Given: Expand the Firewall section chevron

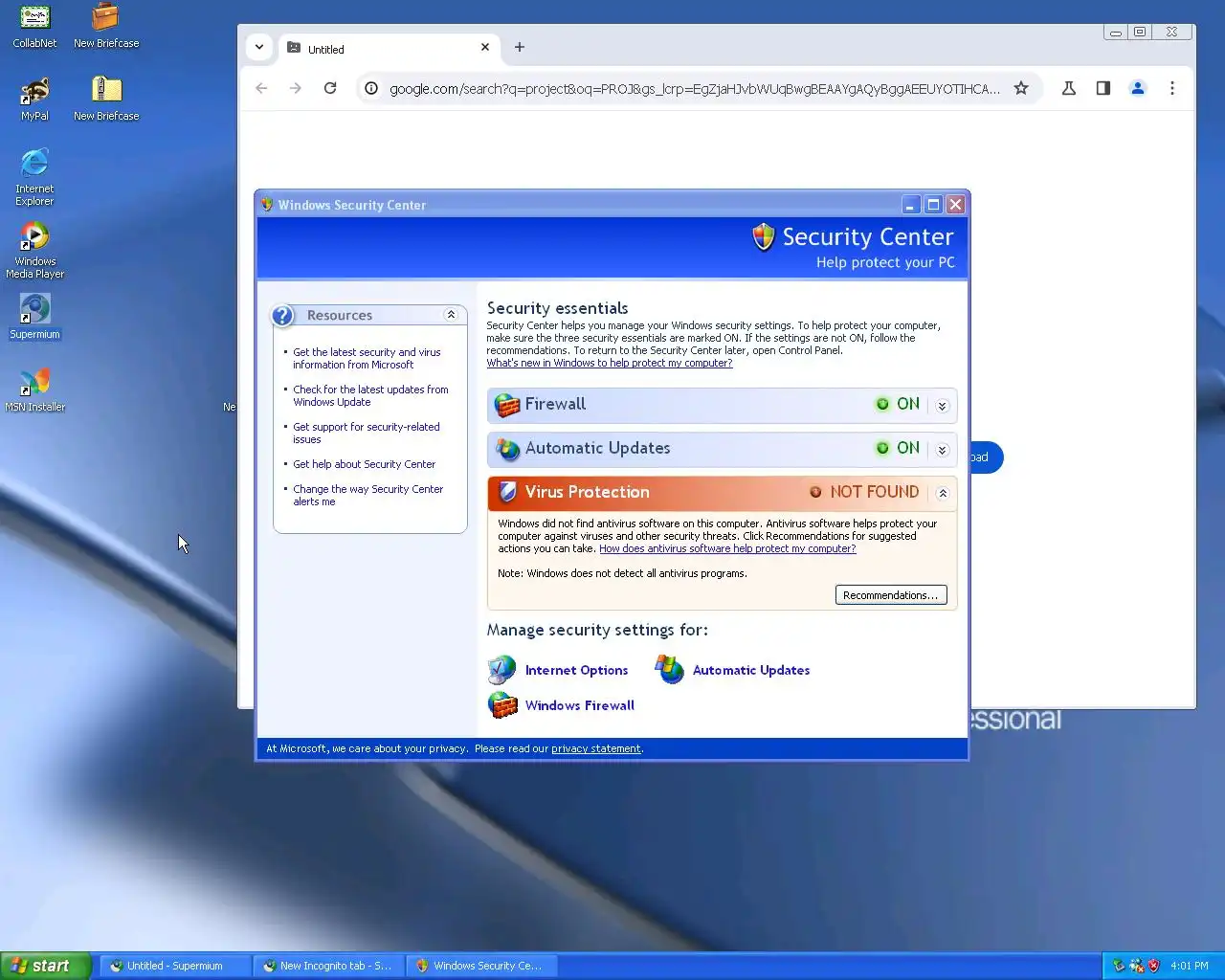Looking at the screenshot, I should click(942, 406).
